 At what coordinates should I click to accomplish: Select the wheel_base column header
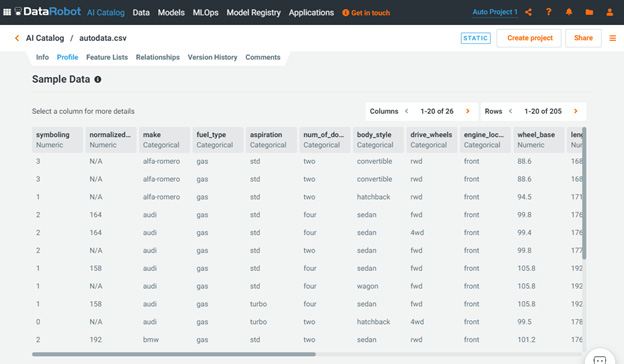[539, 140]
